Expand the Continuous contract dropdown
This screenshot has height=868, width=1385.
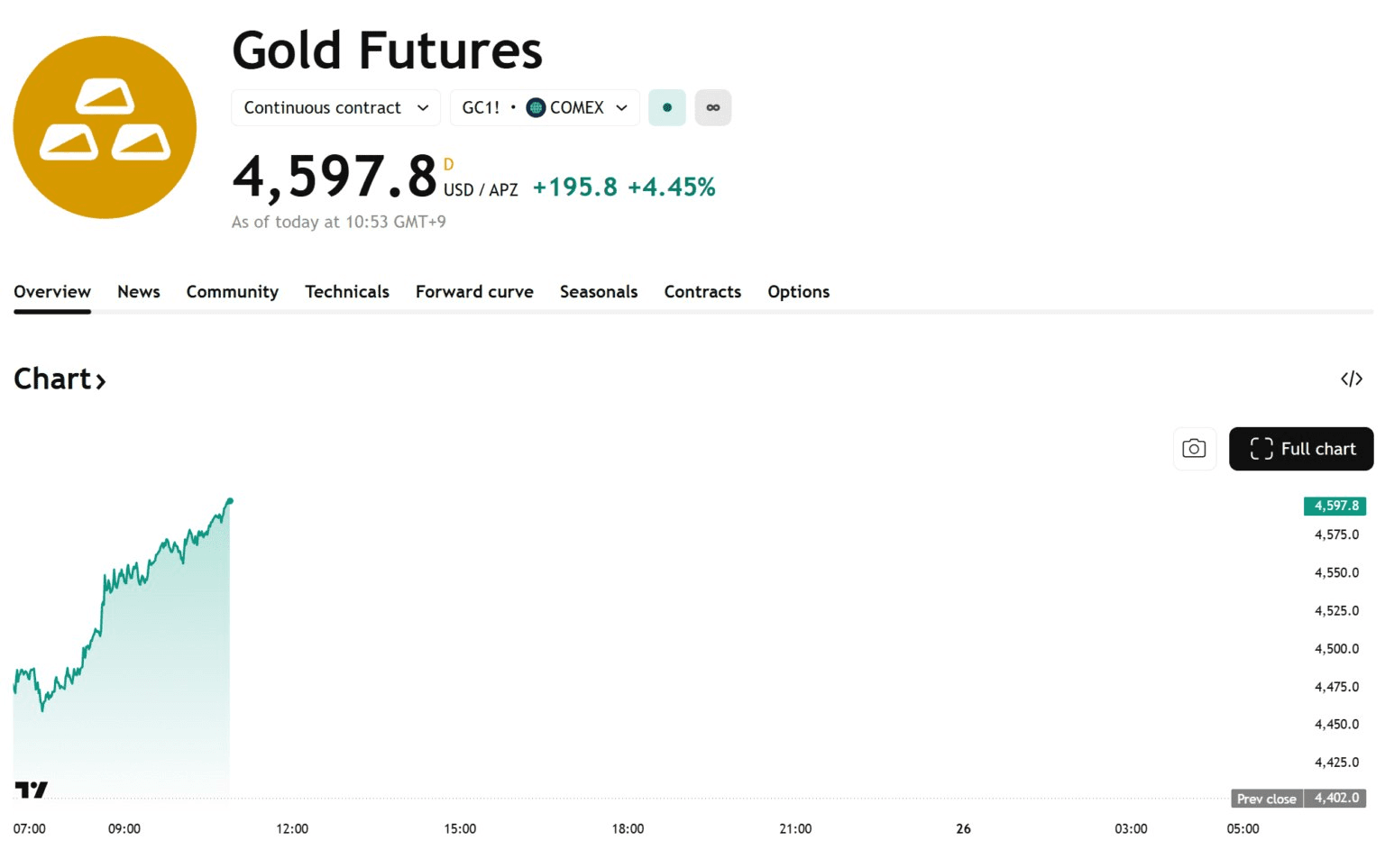pyautogui.click(x=335, y=107)
